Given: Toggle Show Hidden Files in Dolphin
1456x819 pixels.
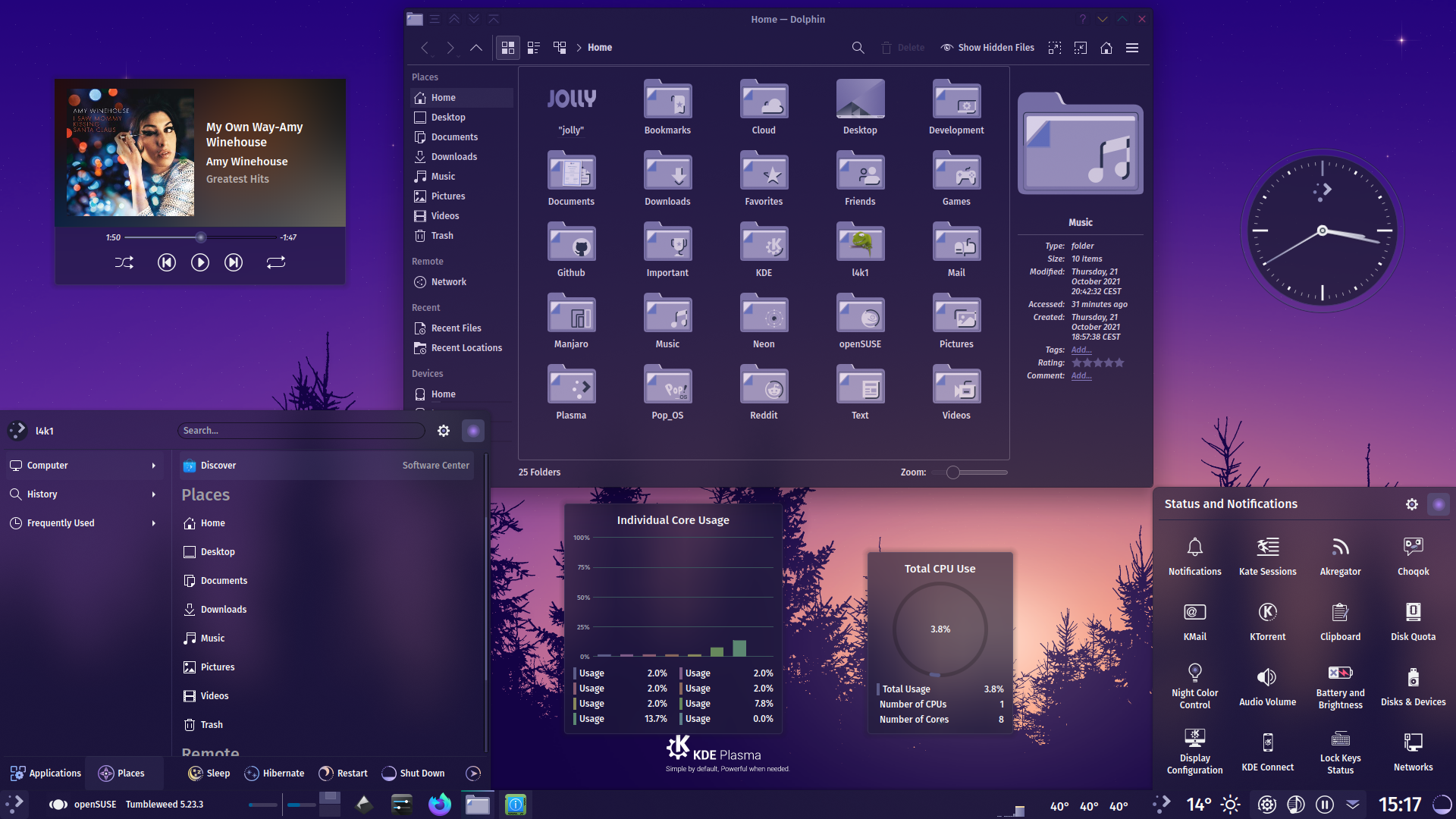Looking at the screenshot, I should coord(987,48).
